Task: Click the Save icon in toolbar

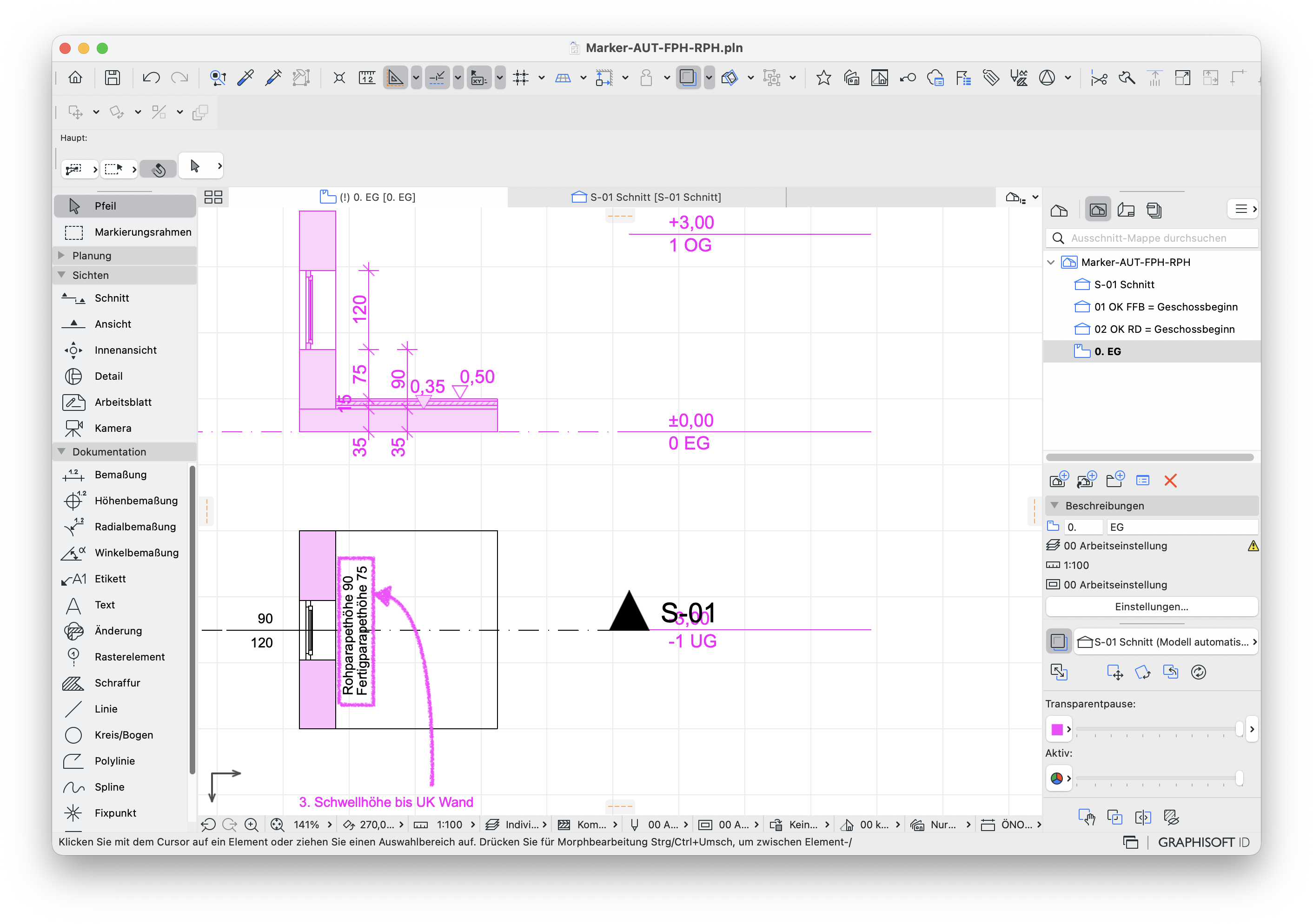Action: coord(113,78)
